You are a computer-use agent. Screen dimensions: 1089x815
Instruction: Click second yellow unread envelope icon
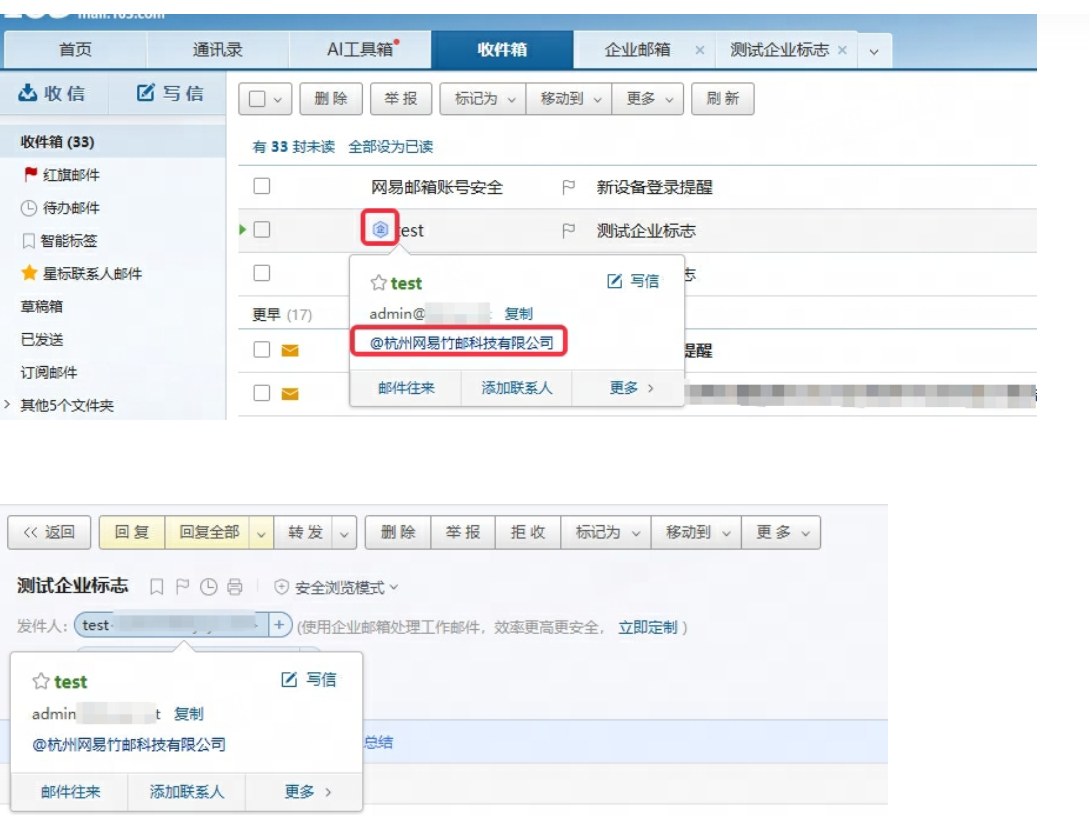point(290,394)
